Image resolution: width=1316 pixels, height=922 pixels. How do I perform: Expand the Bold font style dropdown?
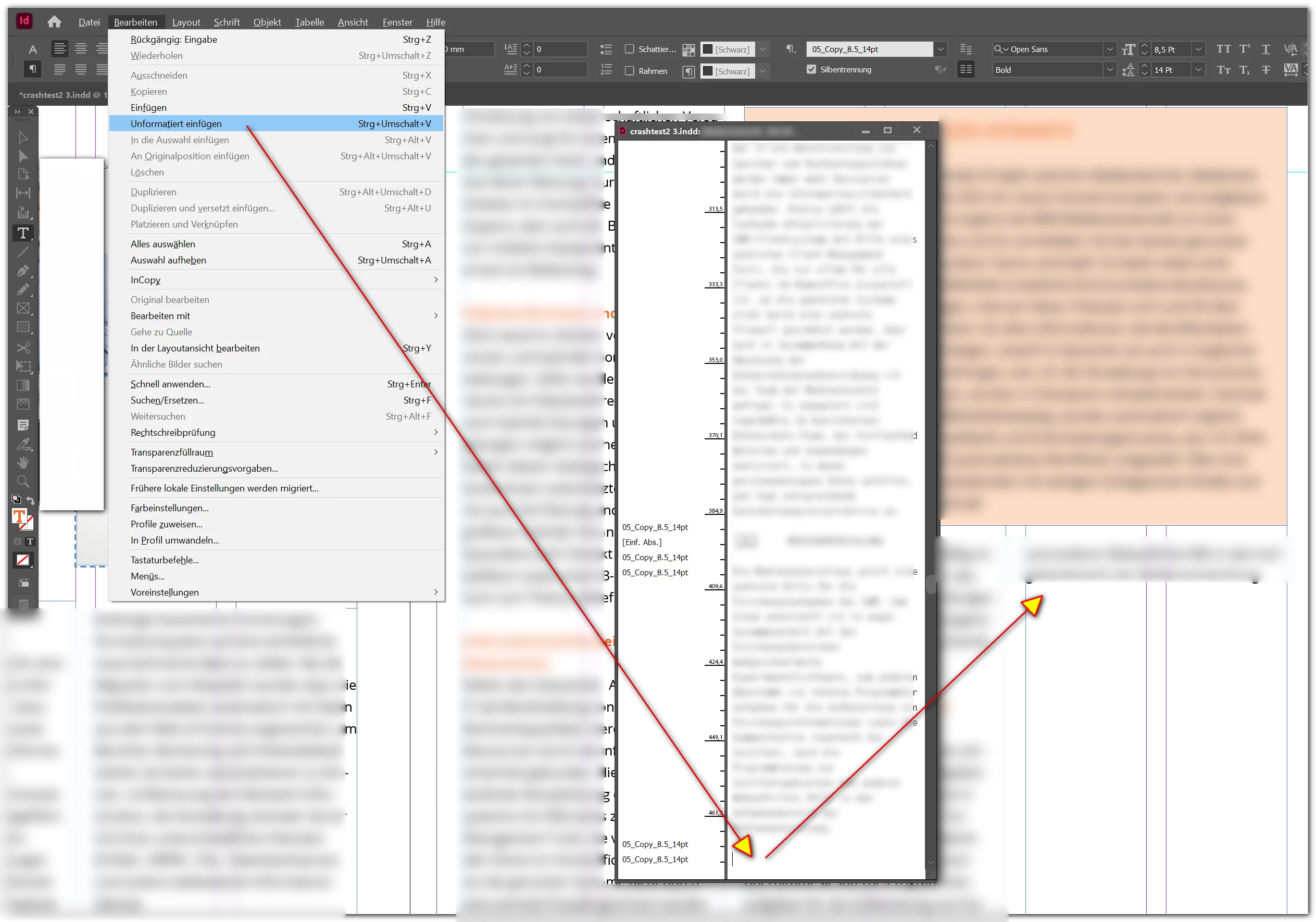(x=1110, y=70)
